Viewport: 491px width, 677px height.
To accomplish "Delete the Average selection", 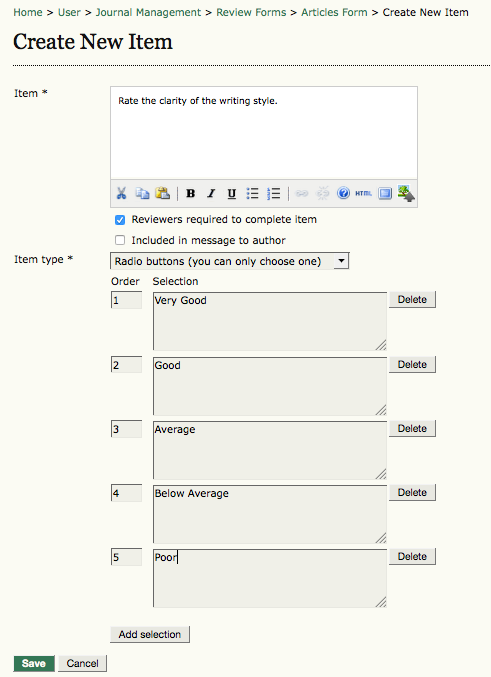I will click(x=412, y=428).
